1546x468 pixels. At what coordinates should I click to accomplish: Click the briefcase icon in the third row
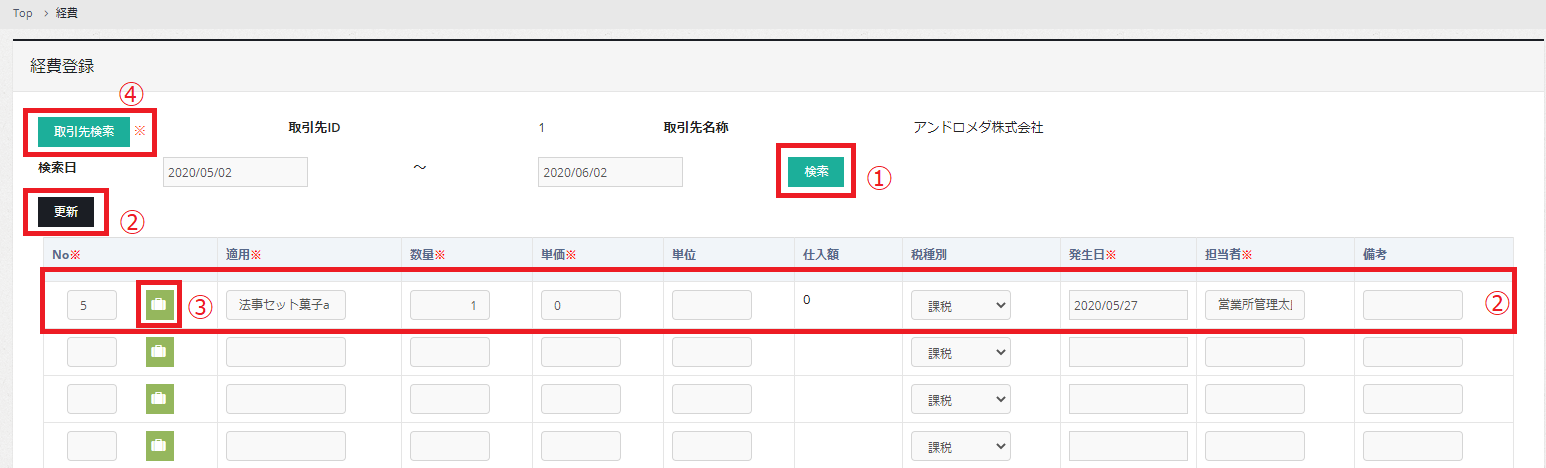pos(158,398)
